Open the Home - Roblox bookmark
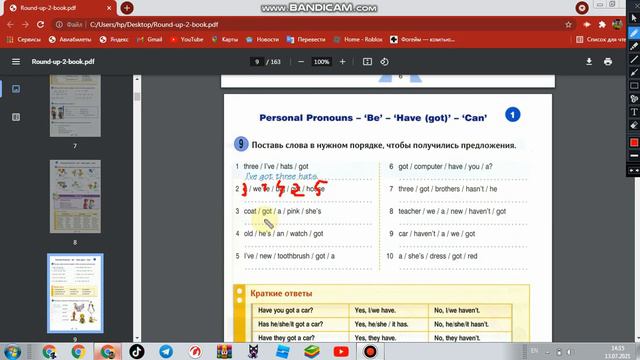Image resolution: width=640 pixels, height=360 pixels. [x=358, y=40]
